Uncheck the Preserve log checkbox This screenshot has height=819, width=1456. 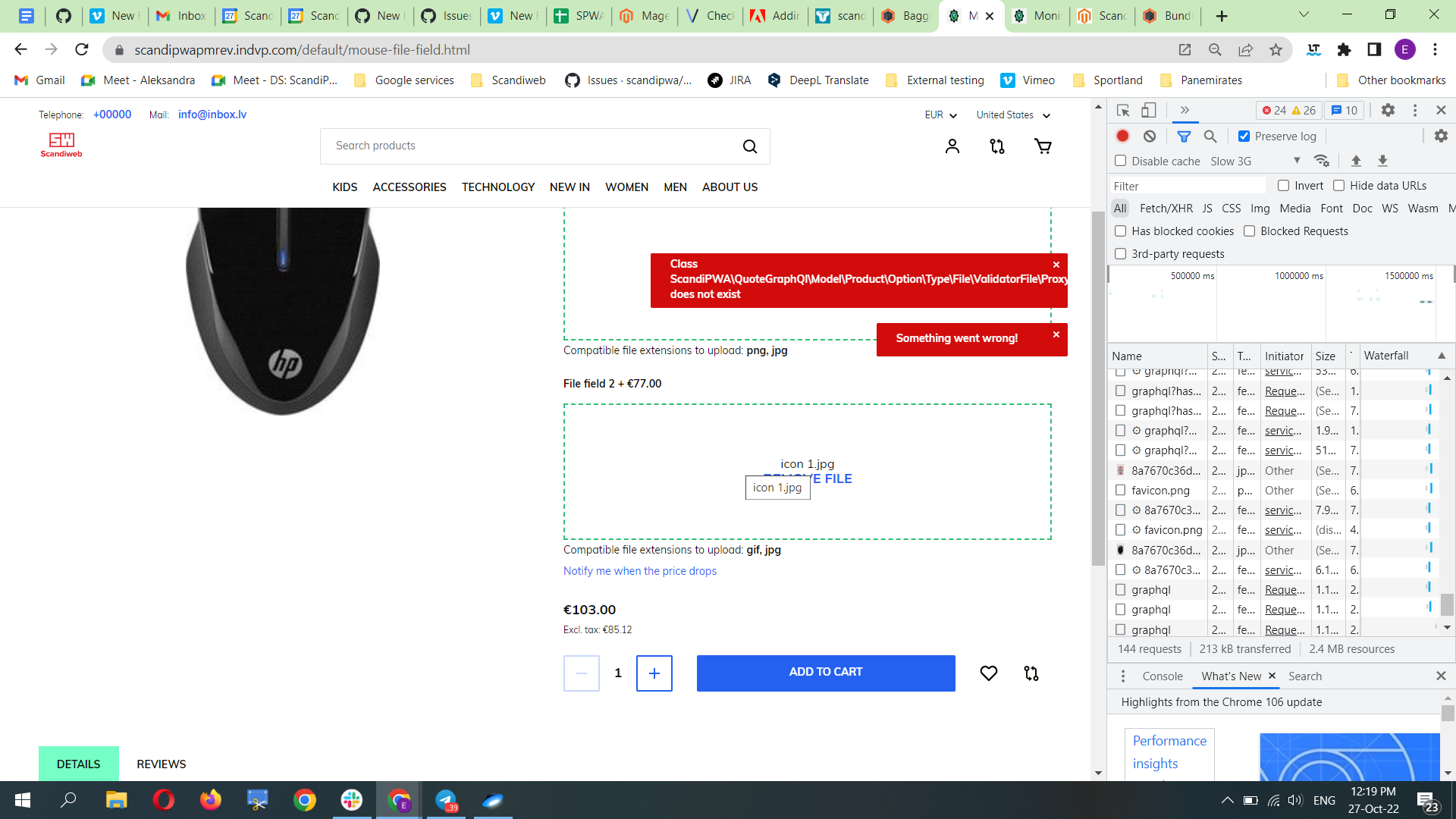tap(1244, 136)
